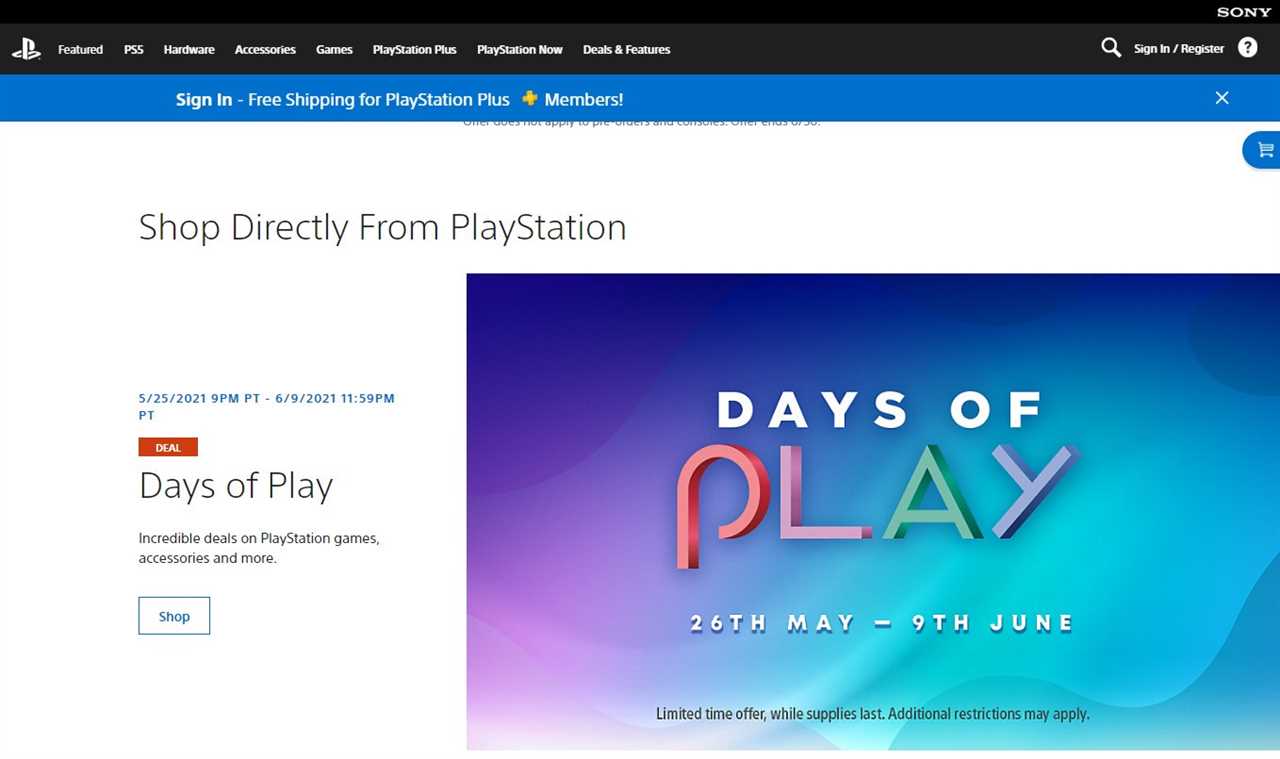This screenshot has height=759, width=1280.
Task: Open the Deals & Features menu
Action: tap(626, 49)
